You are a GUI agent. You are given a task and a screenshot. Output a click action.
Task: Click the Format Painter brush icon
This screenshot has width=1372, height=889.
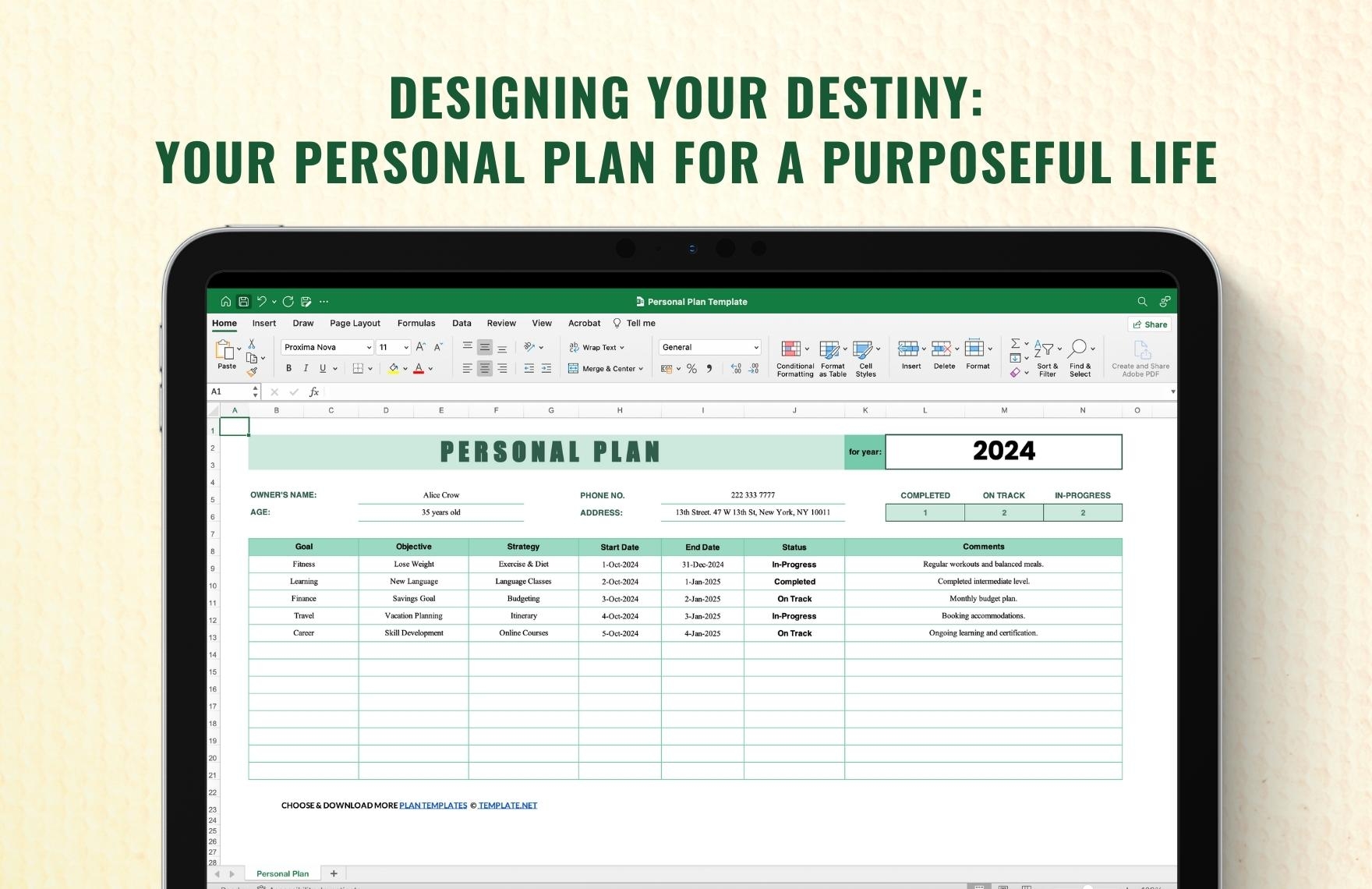coord(252,372)
